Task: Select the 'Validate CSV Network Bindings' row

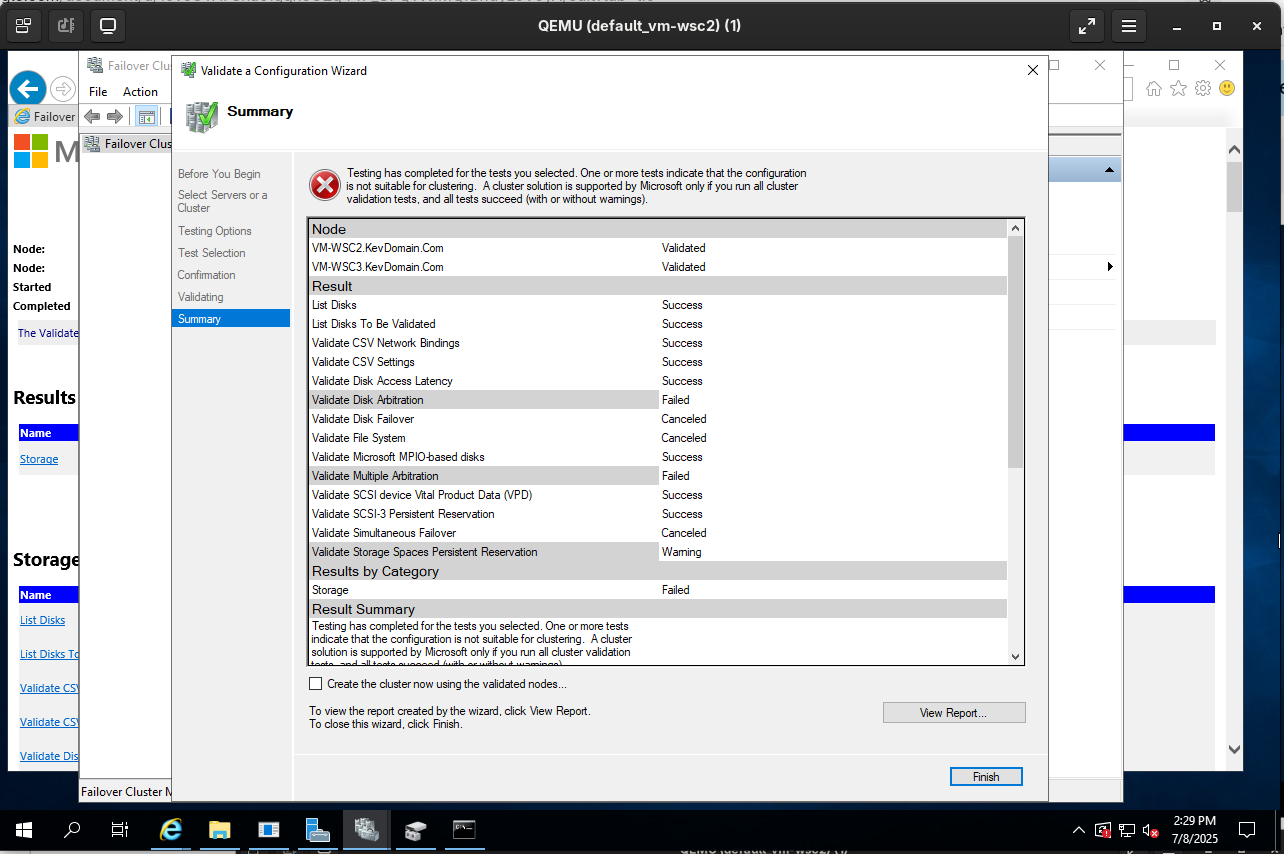Action: 658,343
